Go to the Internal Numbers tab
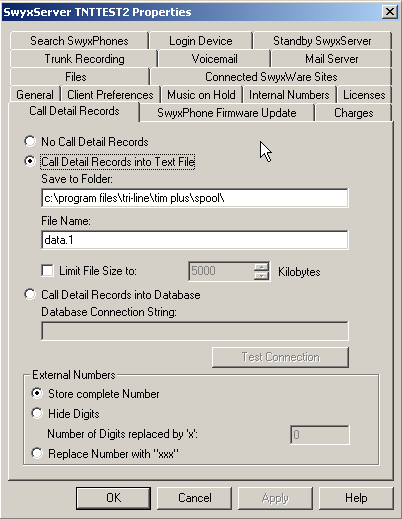This screenshot has height=519, width=402. [289, 95]
